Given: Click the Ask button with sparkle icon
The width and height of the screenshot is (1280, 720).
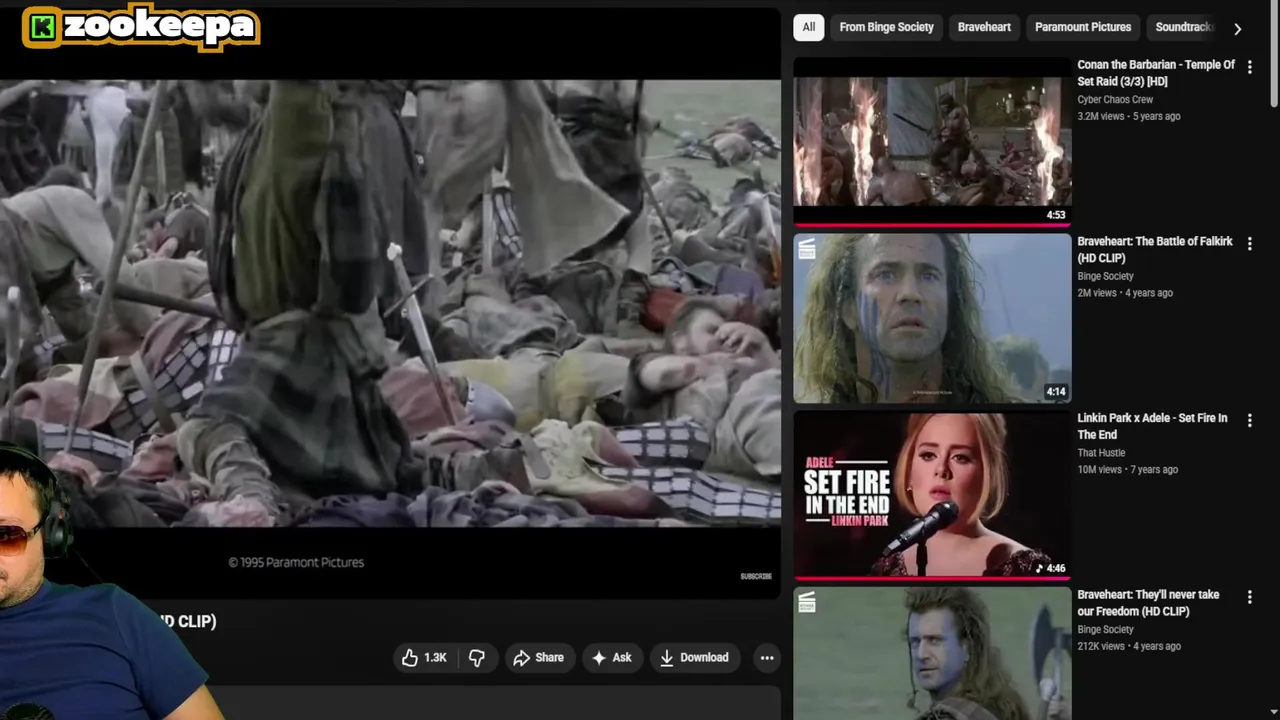Looking at the screenshot, I should tap(611, 657).
